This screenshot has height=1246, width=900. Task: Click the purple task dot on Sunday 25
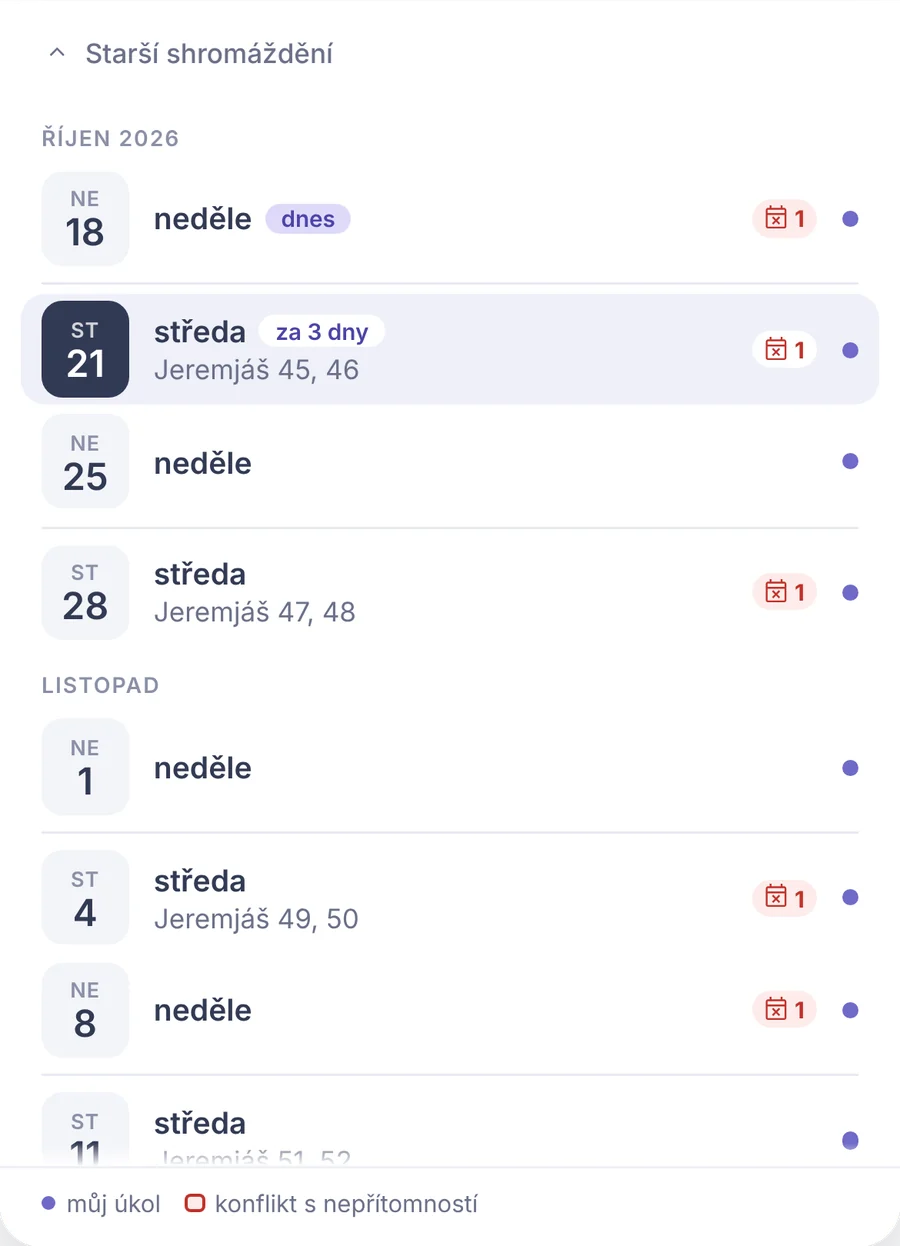click(x=850, y=462)
